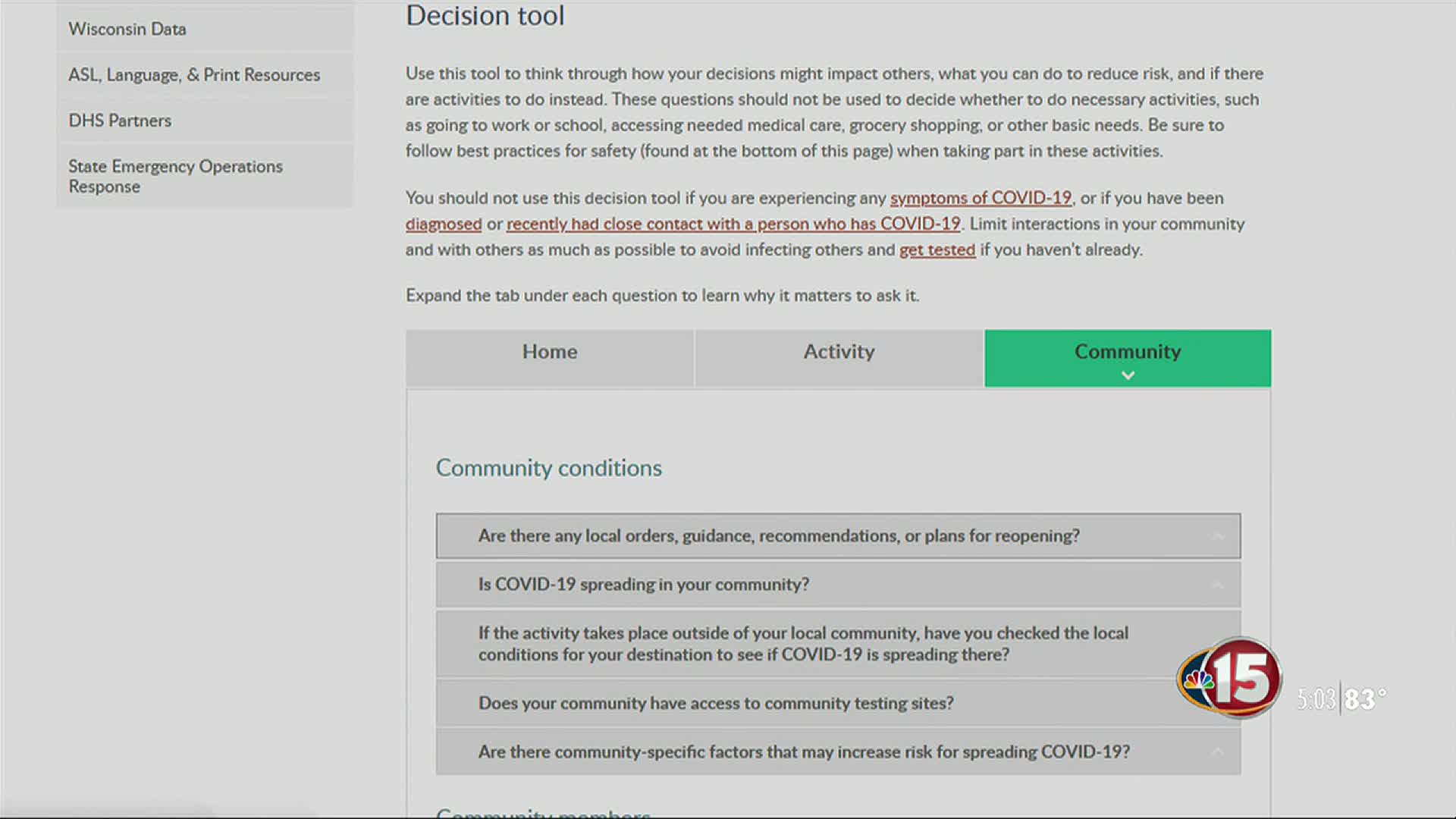Open Wisconsin Data sidebar item
Viewport: 1456px width, 819px height.
(127, 30)
